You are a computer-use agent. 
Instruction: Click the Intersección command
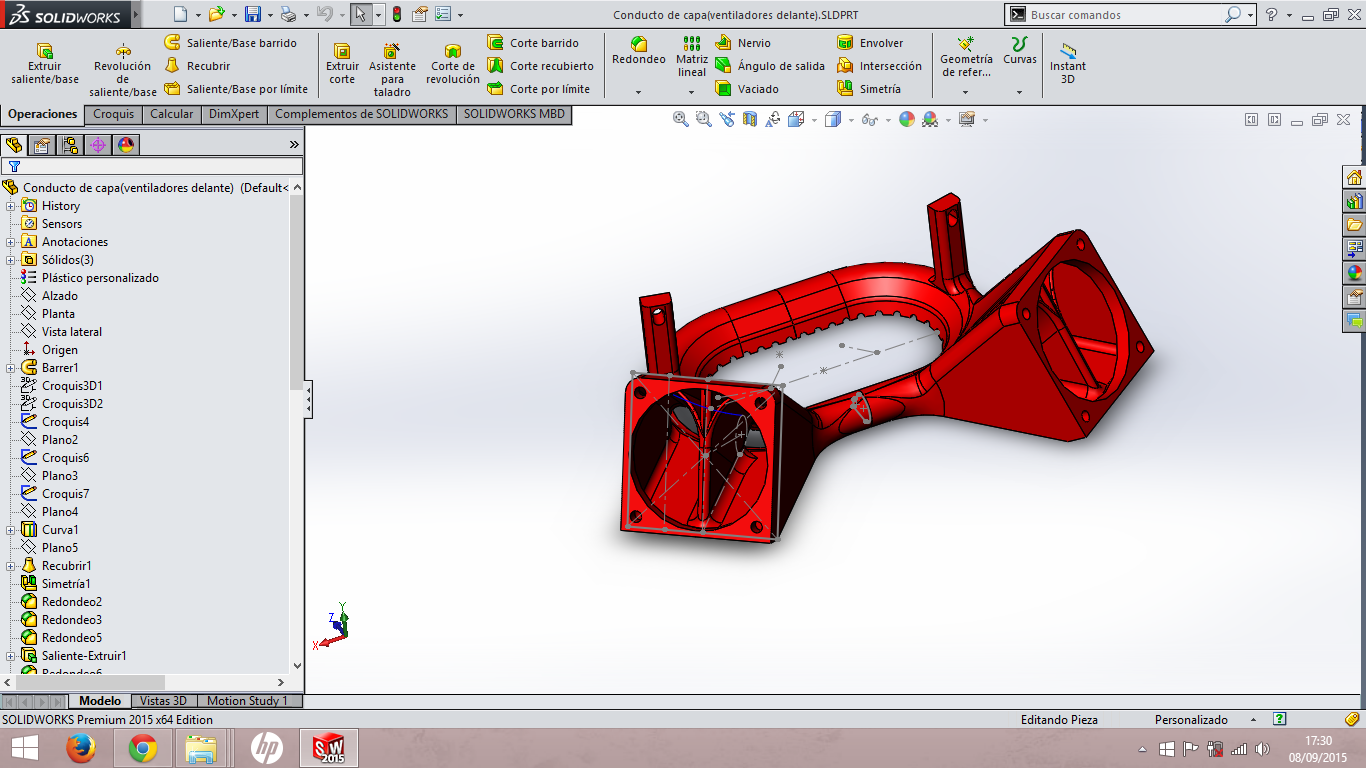[879, 66]
